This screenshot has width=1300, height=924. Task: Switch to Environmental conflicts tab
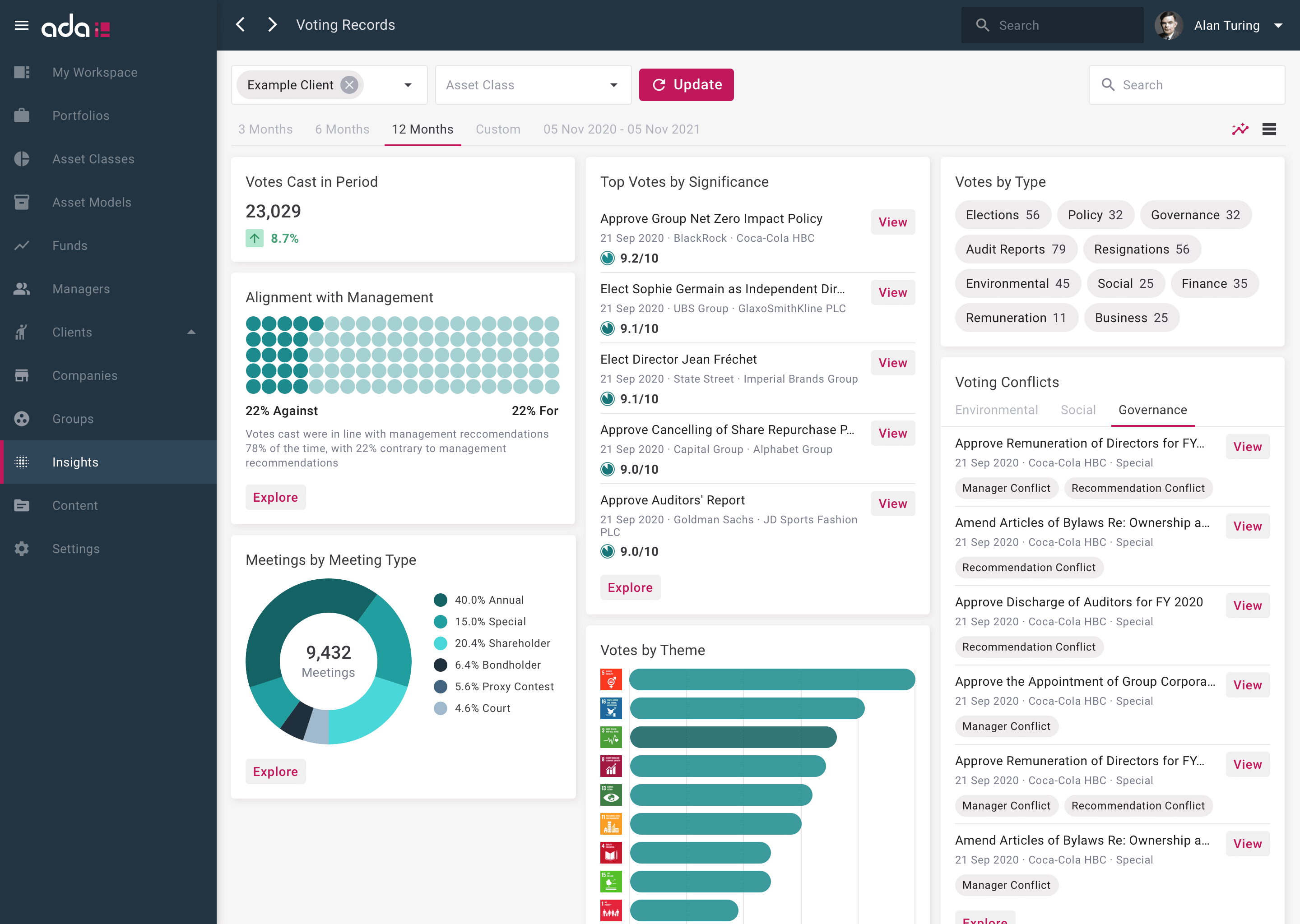[996, 410]
